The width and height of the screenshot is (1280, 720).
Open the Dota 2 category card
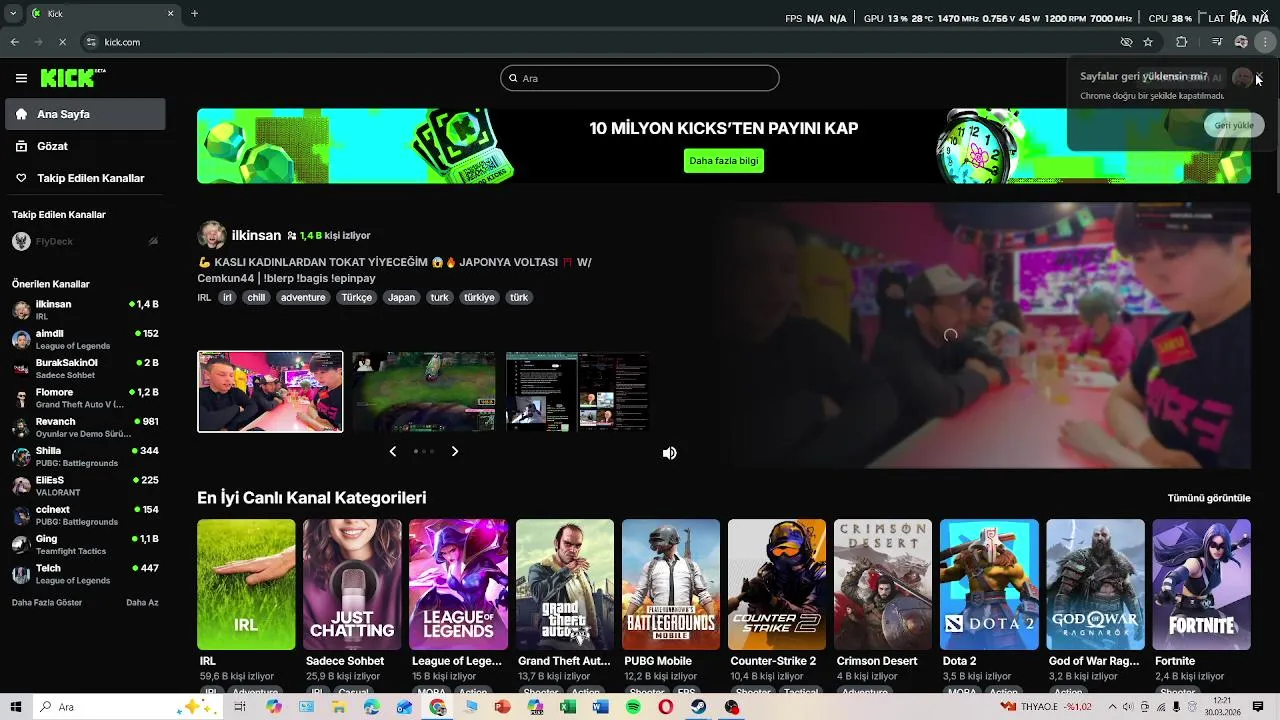click(989, 584)
